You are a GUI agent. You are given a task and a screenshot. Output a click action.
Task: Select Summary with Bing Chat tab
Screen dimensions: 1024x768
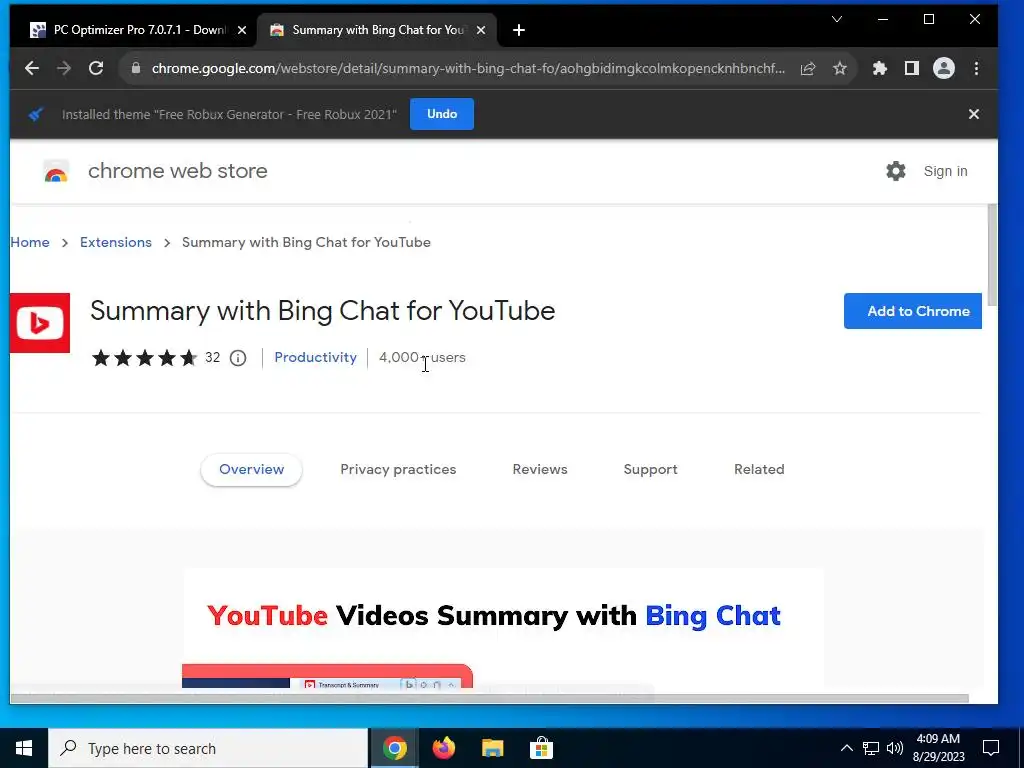[x=377, y=30]
